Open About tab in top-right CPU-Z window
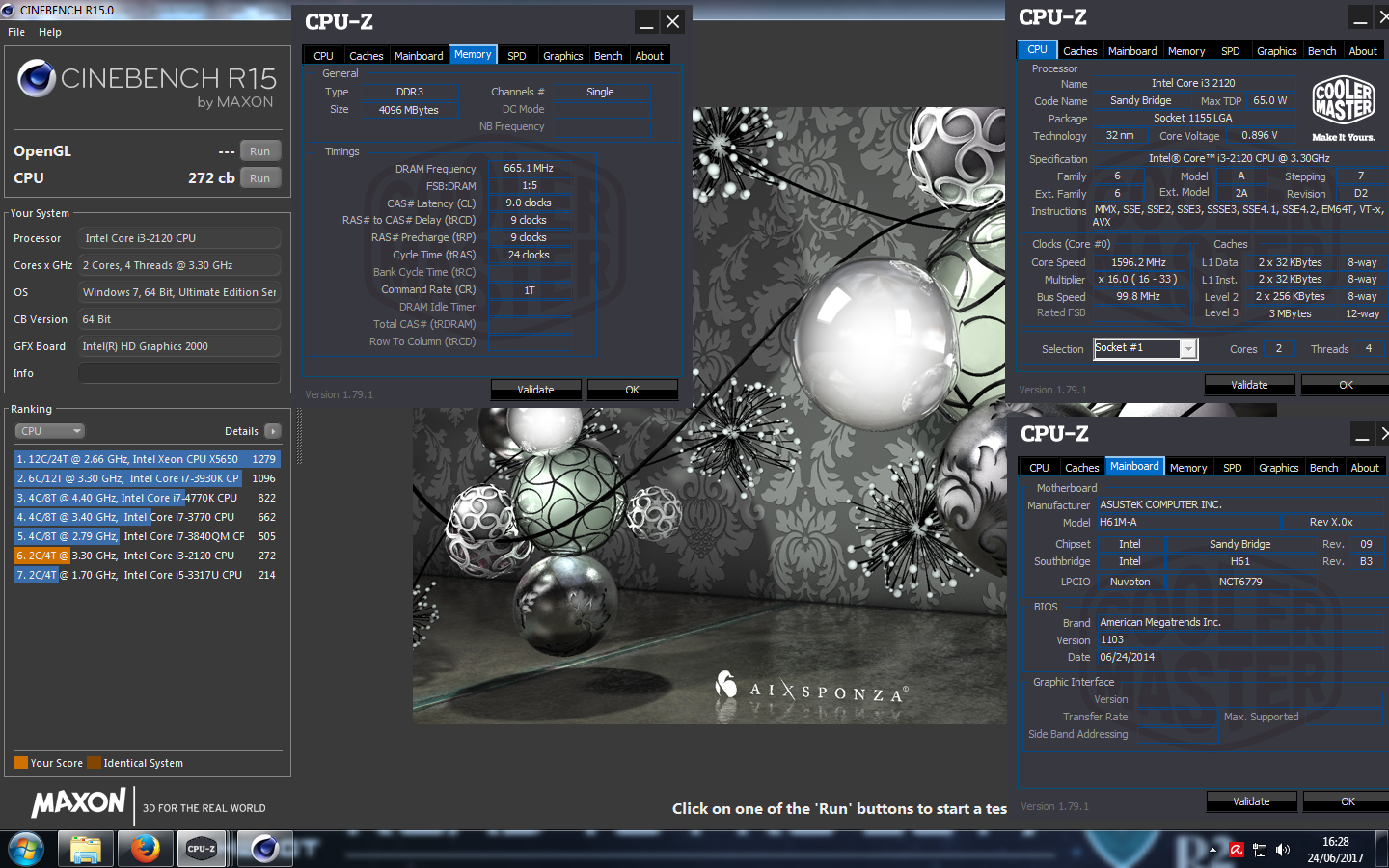 [1363, 51]
